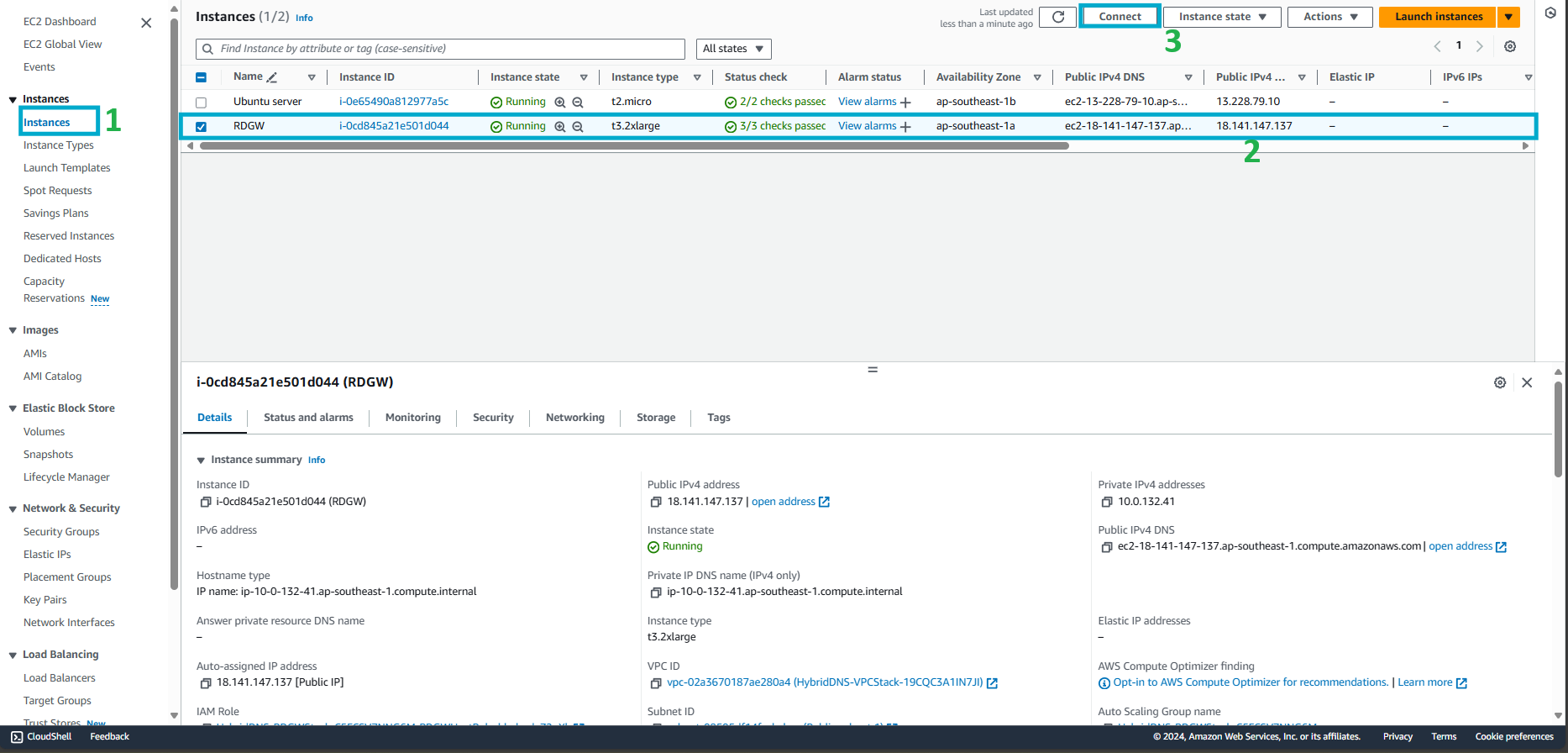Open the Tags tab
The width and height of the screenshot is (1568, 753).
719,418
